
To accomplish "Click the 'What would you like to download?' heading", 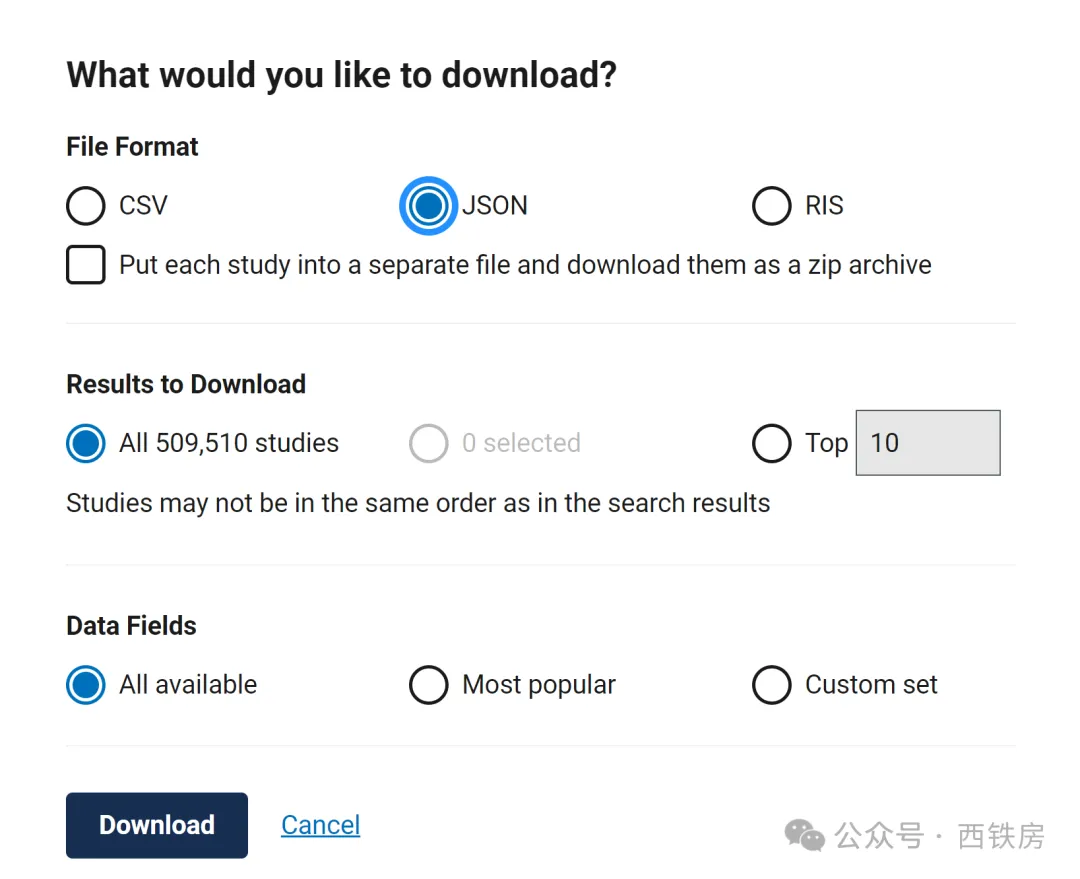I will pos(341,75).
